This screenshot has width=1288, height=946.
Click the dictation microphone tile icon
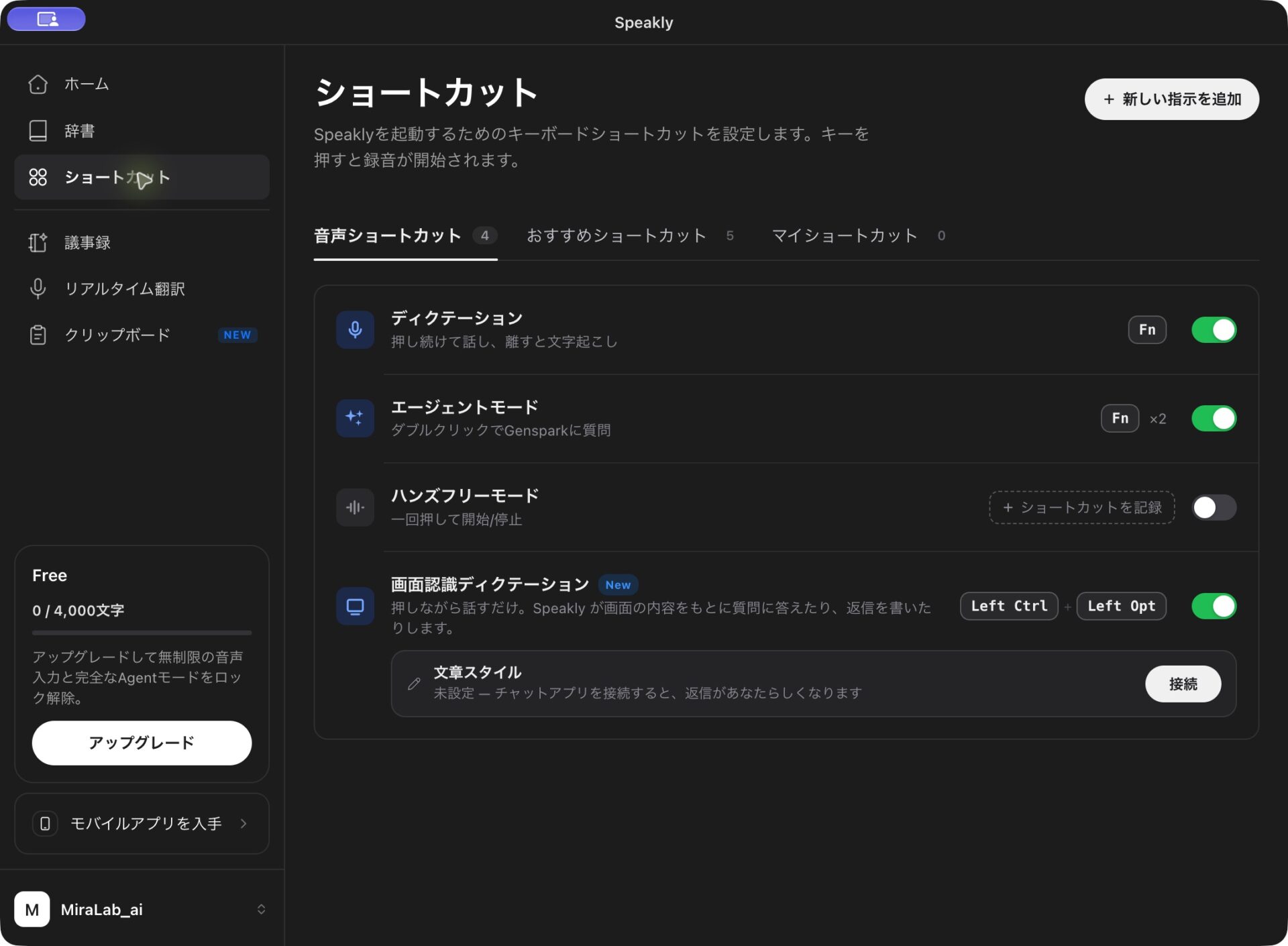(355, 329)
